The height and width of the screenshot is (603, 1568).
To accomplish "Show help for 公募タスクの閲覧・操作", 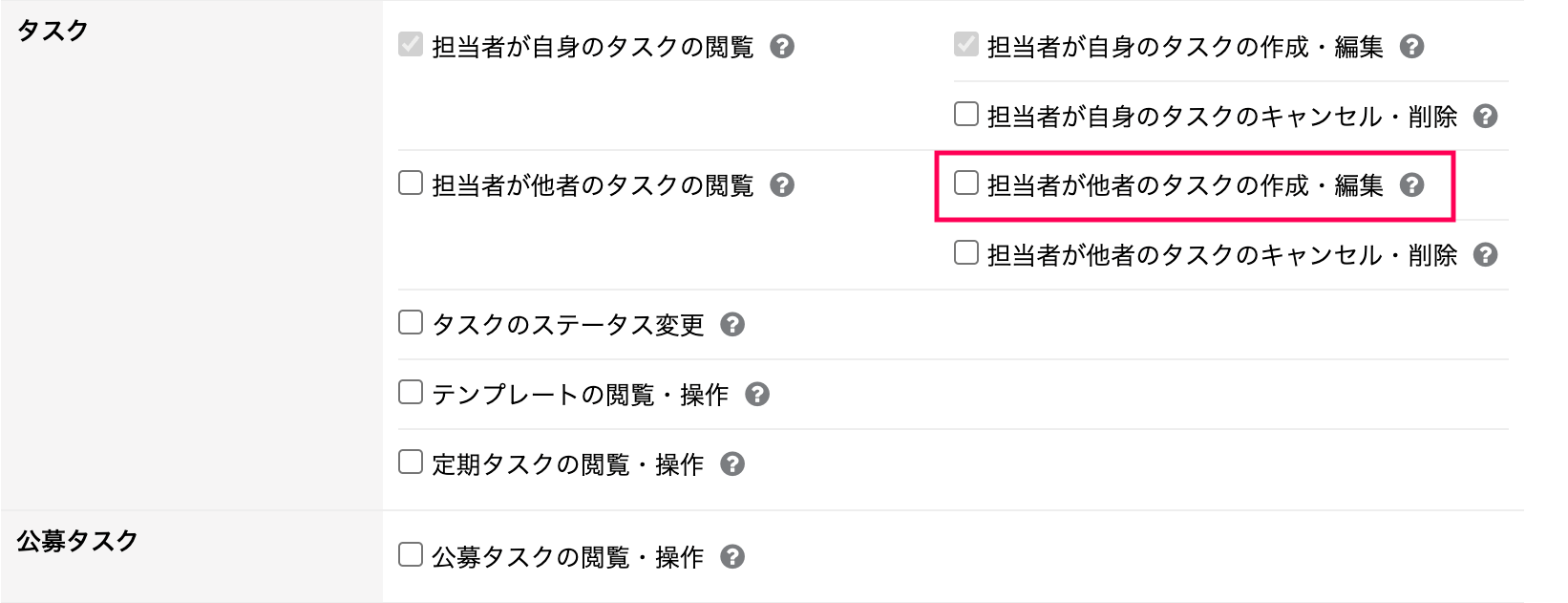I will point(732,556).
